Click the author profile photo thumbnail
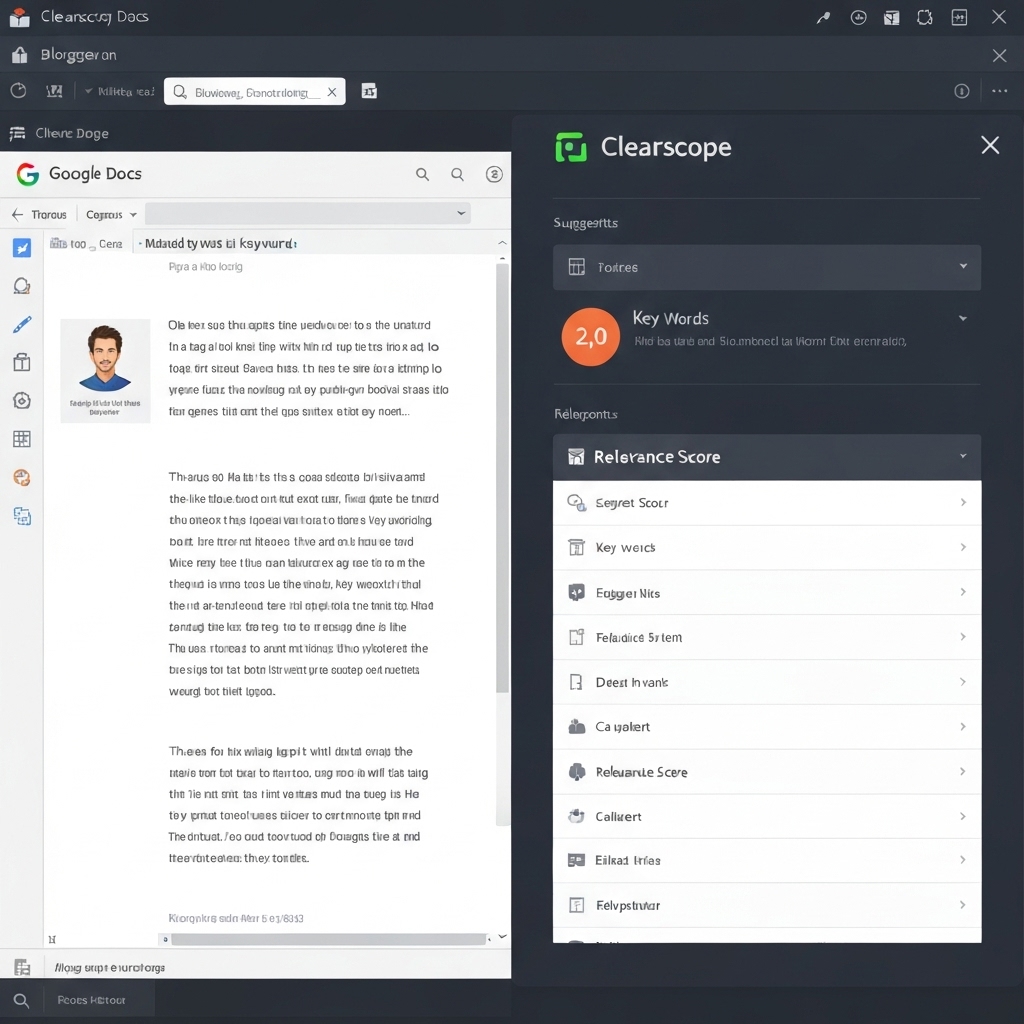Image resolution: width=1024 pixels, height=1024 pixels. (105, 370)
